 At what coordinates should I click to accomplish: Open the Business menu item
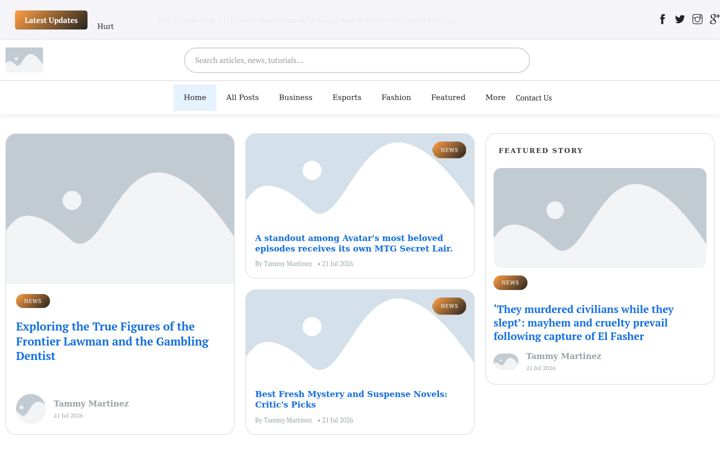click(x=295, y=97)
